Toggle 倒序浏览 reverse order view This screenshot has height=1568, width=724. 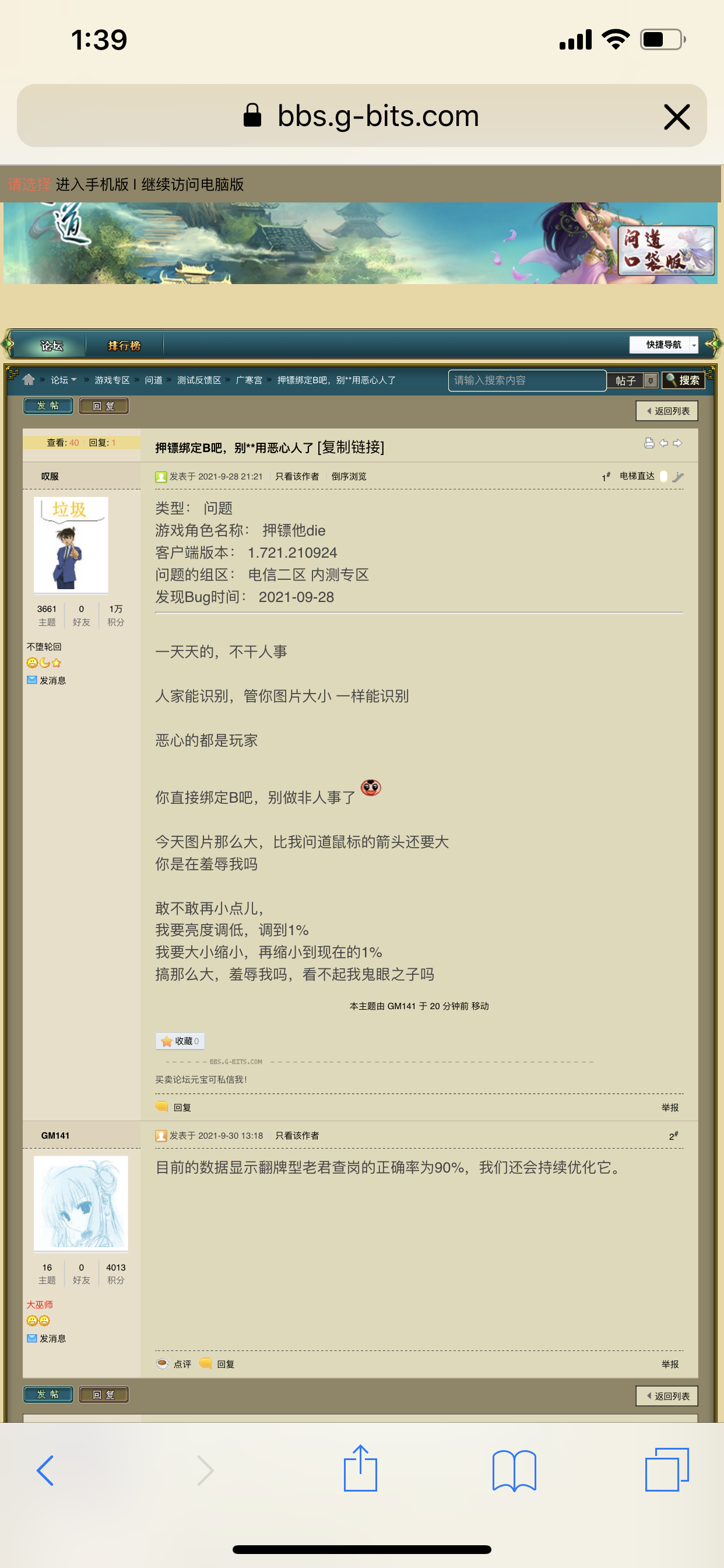tap(349, 477)
